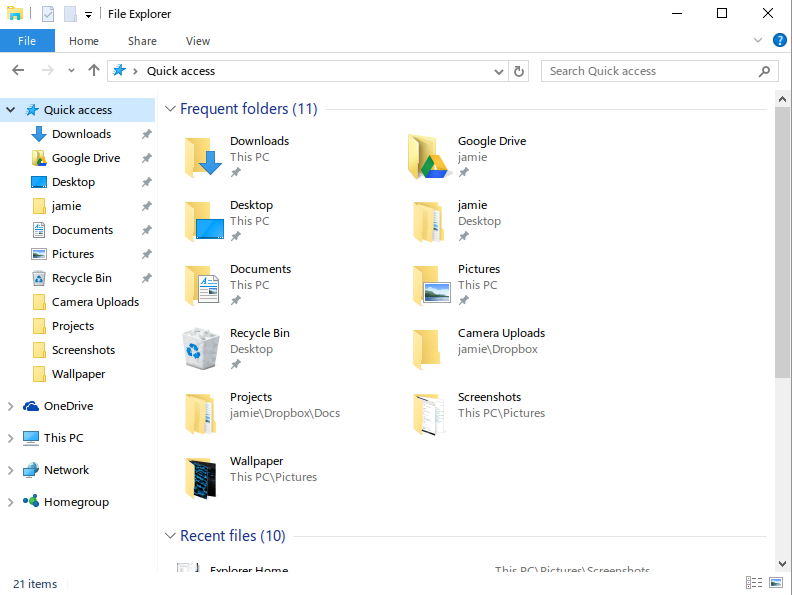Screen dimensions: 792x595
Task: Open Downloads folder in Frequent folders
Action: (x=237, y=156)
